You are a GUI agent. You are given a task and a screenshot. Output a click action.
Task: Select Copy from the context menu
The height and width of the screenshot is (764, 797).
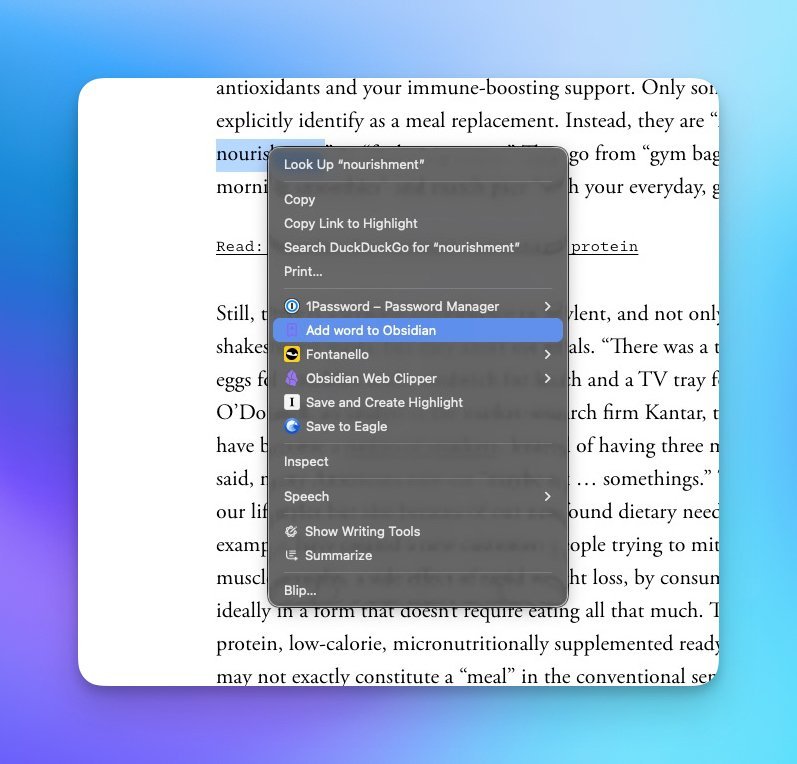click(x=417, y=199)
